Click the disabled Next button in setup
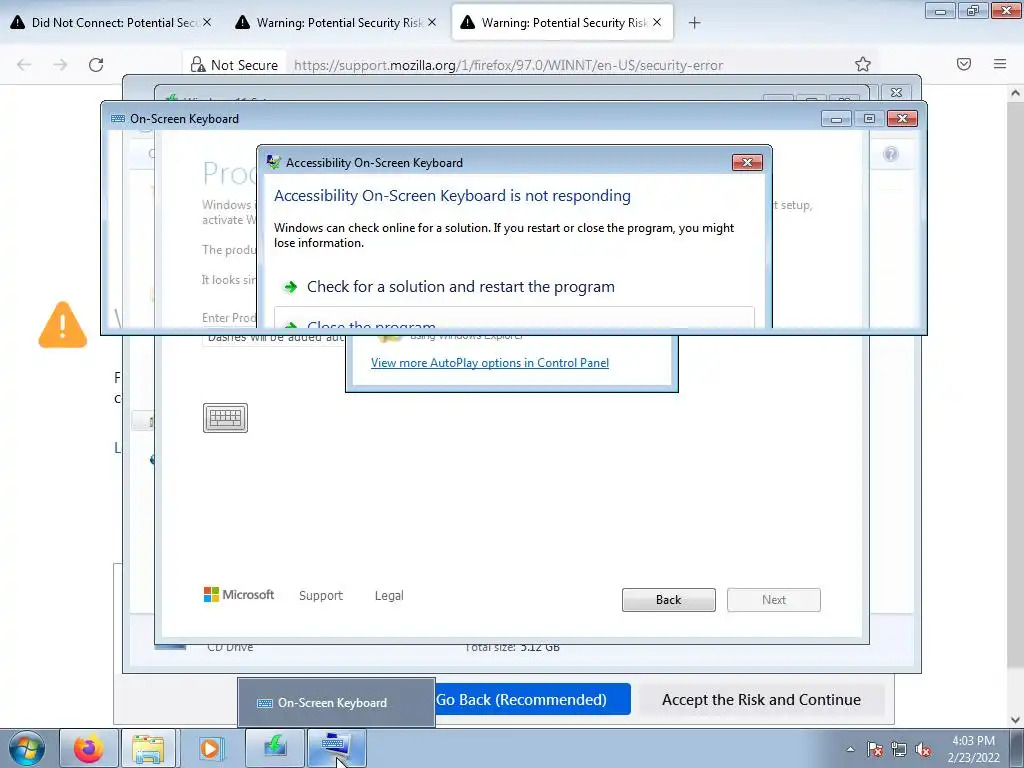The image size is (1024, 768). [774, 600]
